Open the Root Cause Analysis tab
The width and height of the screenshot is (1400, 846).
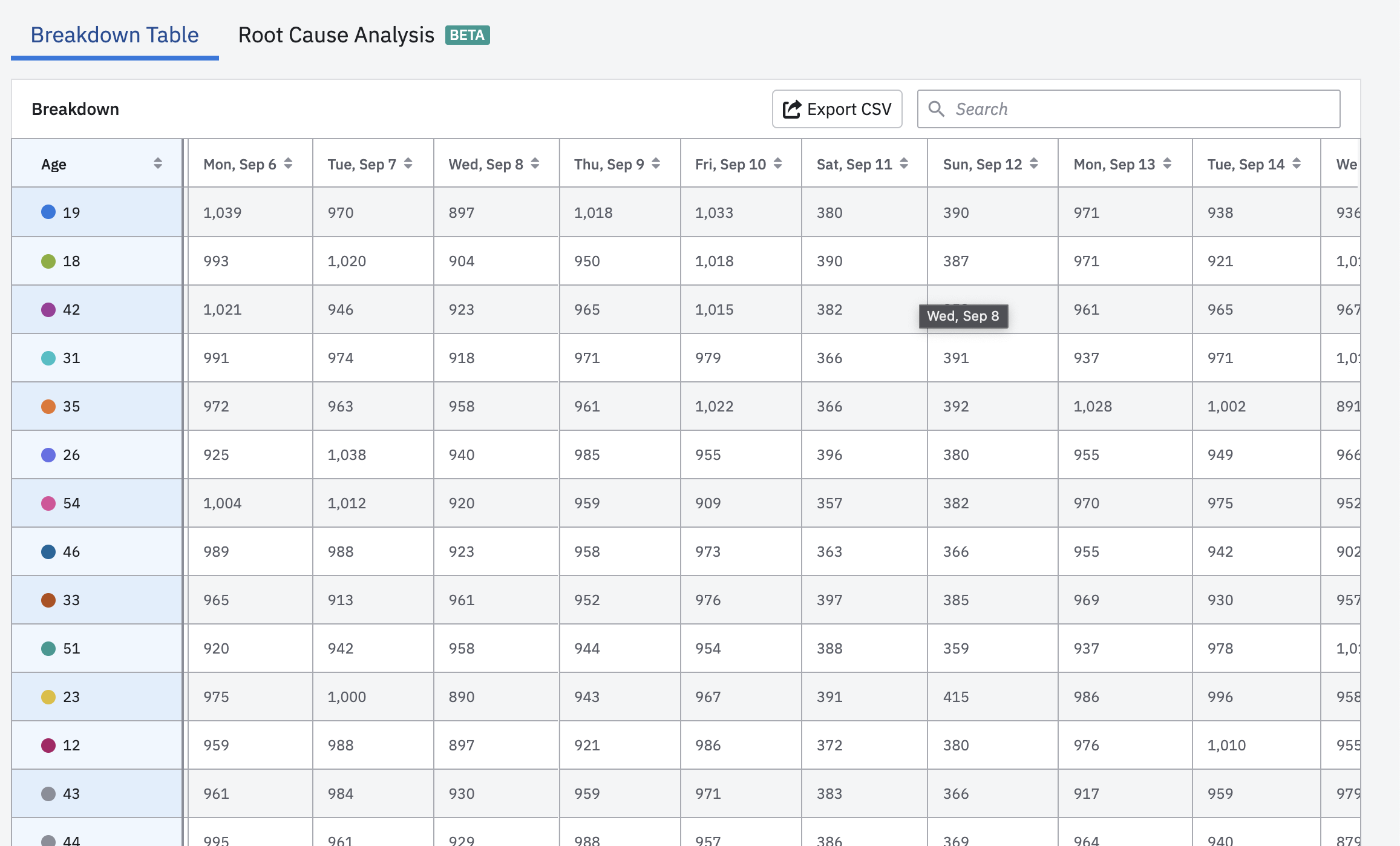336,35
